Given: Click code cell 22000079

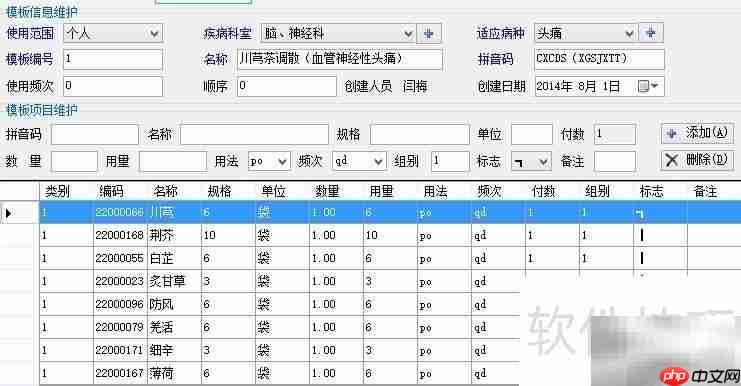Looking at the screenshot, I should pyautogui.click(x=120, y=327).
